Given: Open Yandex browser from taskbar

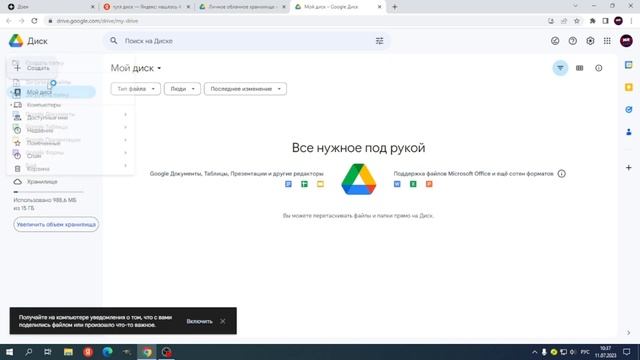Looking at the screenshot, I should [88, 352].
